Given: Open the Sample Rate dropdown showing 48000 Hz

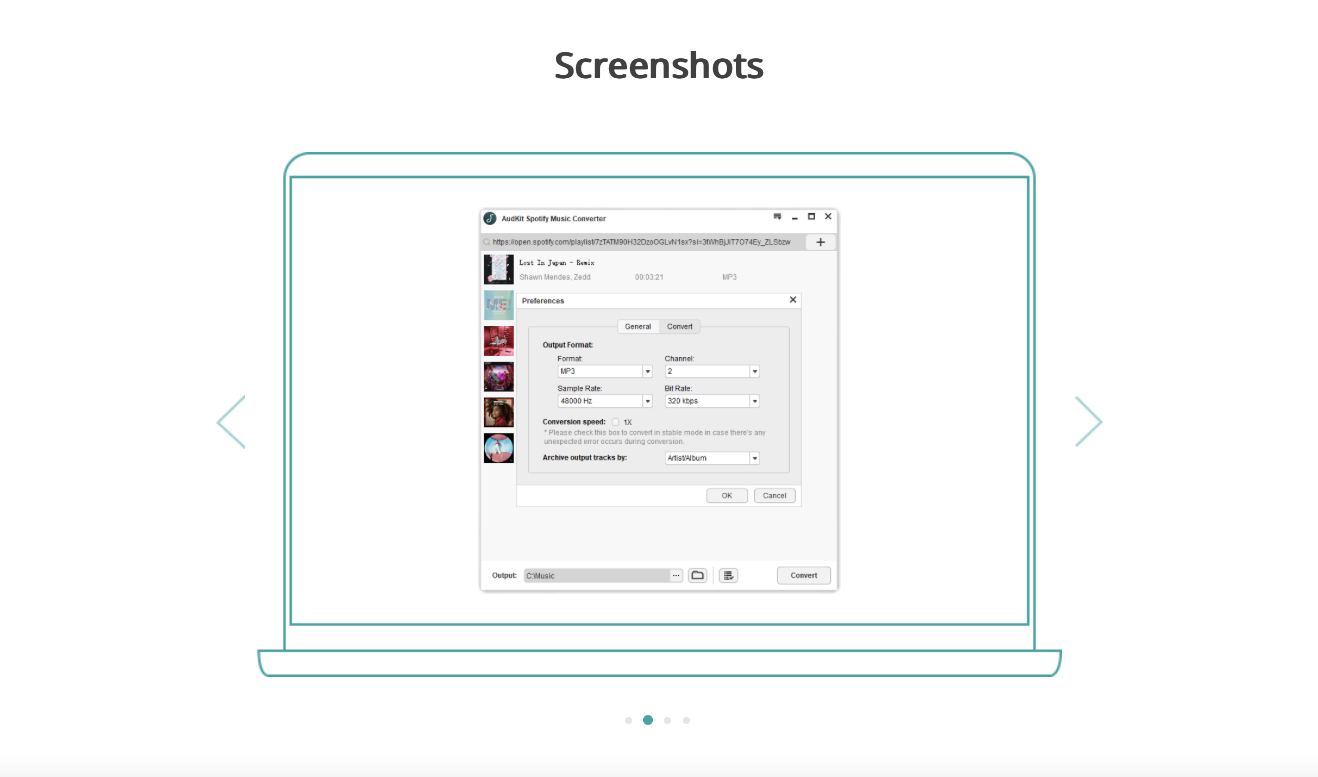Looking at the screenshot, I should tap(605, 401).
